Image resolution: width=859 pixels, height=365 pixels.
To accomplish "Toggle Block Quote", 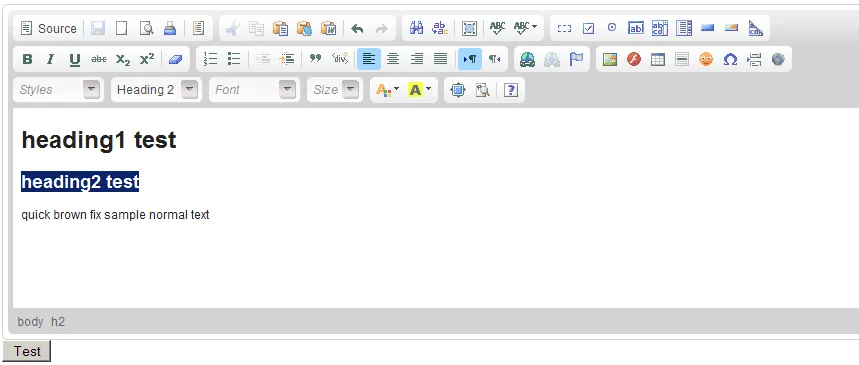I will (315, 59).
